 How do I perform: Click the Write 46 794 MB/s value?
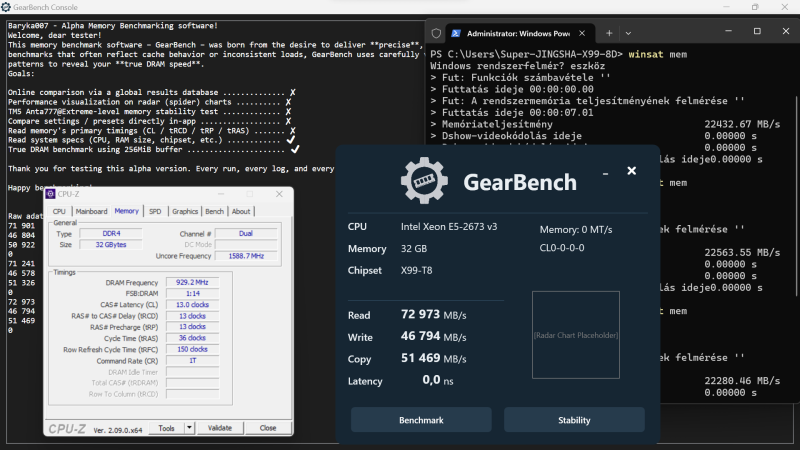pos(434,336)
